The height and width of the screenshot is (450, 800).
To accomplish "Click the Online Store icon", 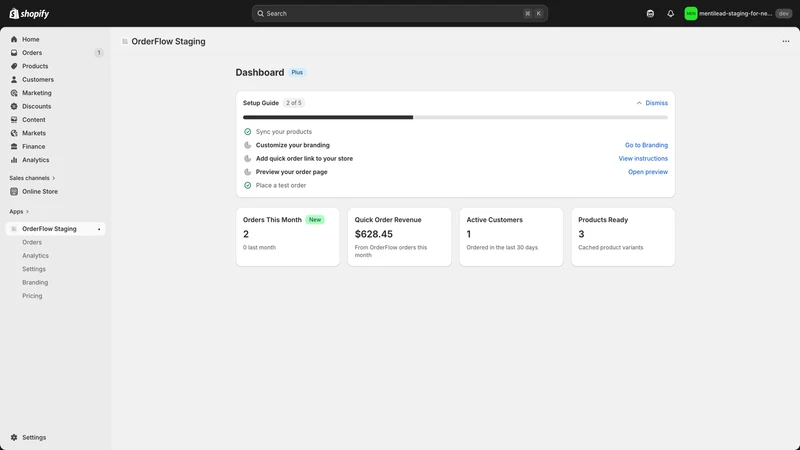I will click(14, 191).
